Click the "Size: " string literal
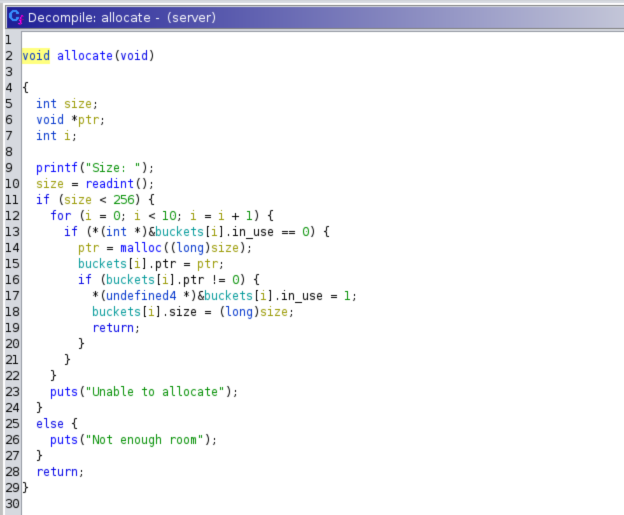The image size is (624, 515). pyautogui.click(x=123, y=168)
